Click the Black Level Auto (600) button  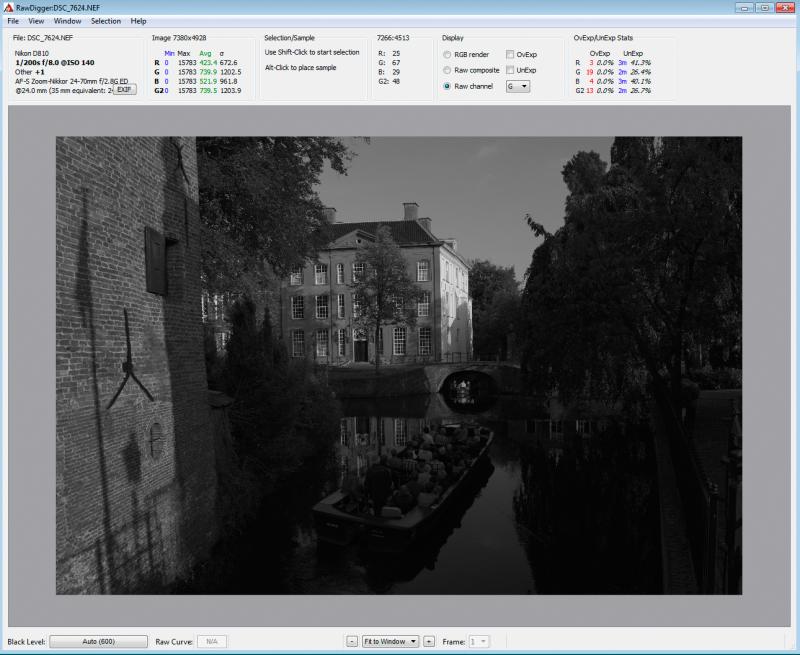[98, 641]
